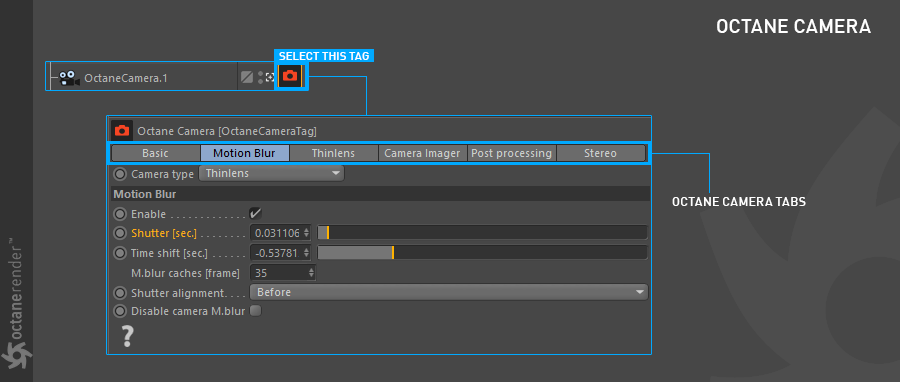Select the OctaneCamera.1 object name

click(126, 78)
